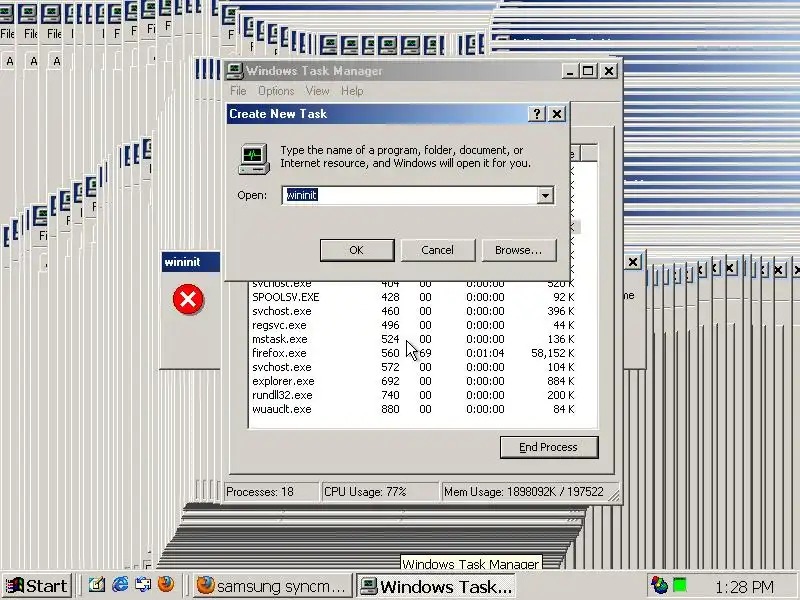Select the regsvc.exe process row
Screen dimensions: 800x600
pos(413,325)
